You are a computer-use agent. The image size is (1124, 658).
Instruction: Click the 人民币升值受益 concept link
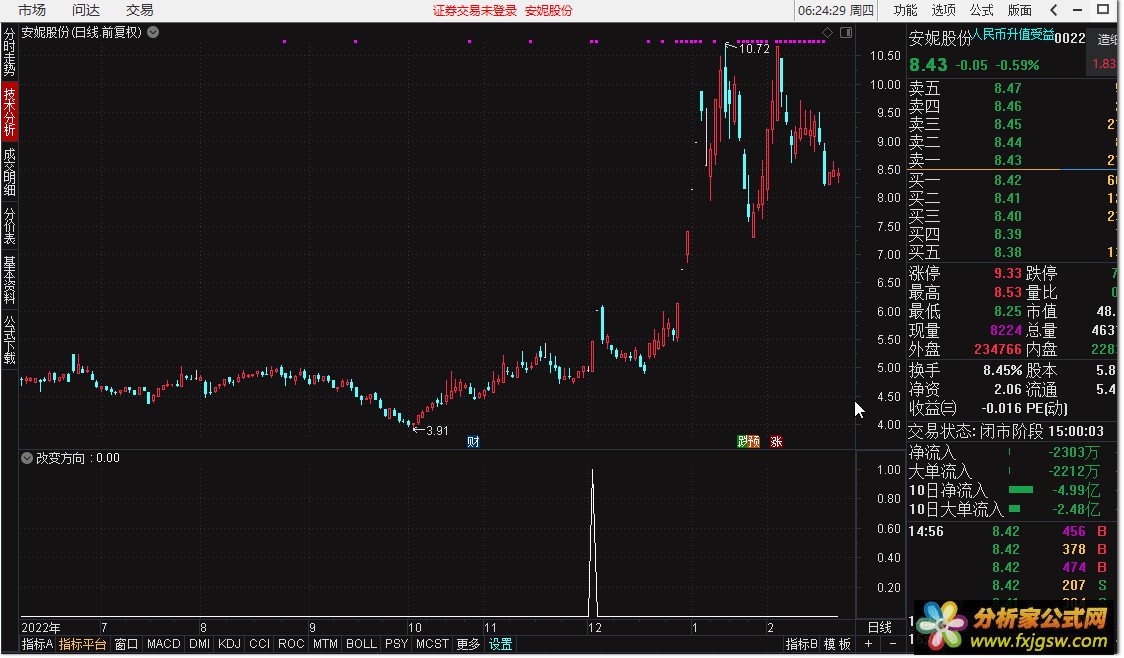click(x=1013, y=34)
